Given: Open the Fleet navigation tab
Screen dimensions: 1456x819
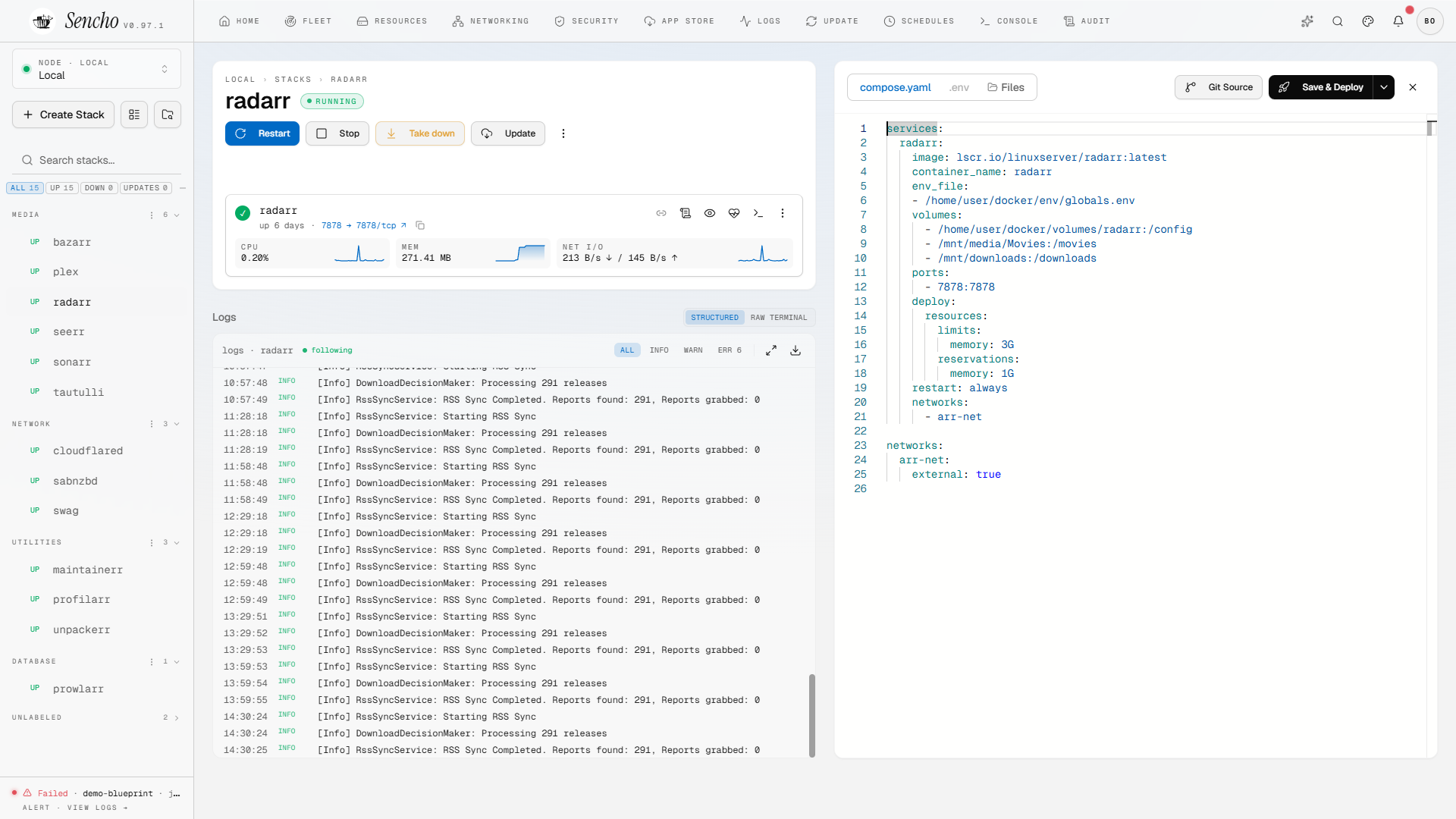Looking at the screenshot, I should click(x=308, y=21).
